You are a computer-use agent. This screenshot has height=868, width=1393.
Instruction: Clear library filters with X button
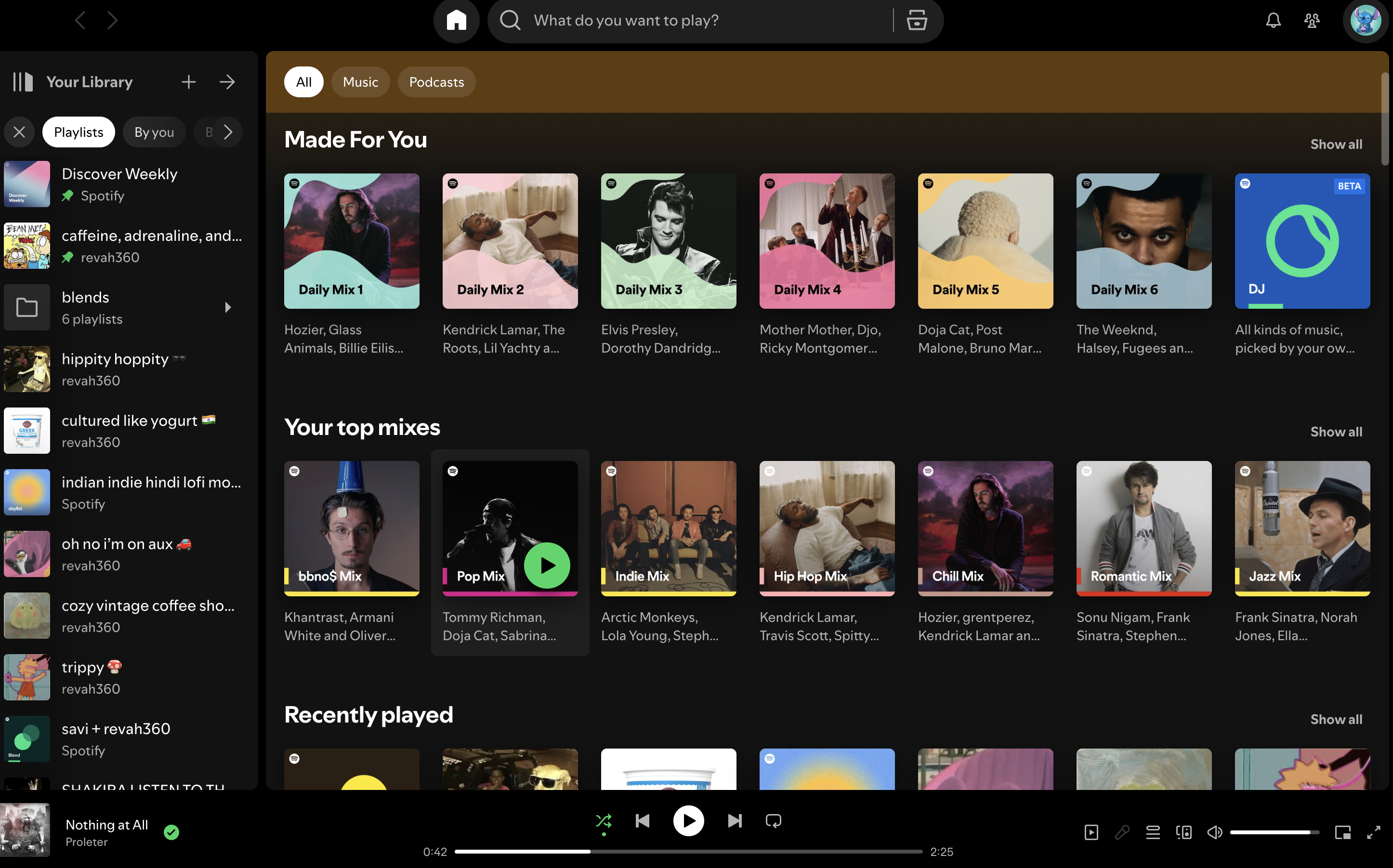(19, 132)
